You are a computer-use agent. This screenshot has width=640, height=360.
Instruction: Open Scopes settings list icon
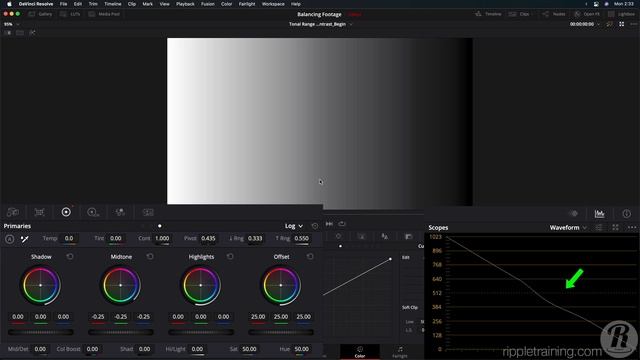pyautogui.click(x=599, y=227)
